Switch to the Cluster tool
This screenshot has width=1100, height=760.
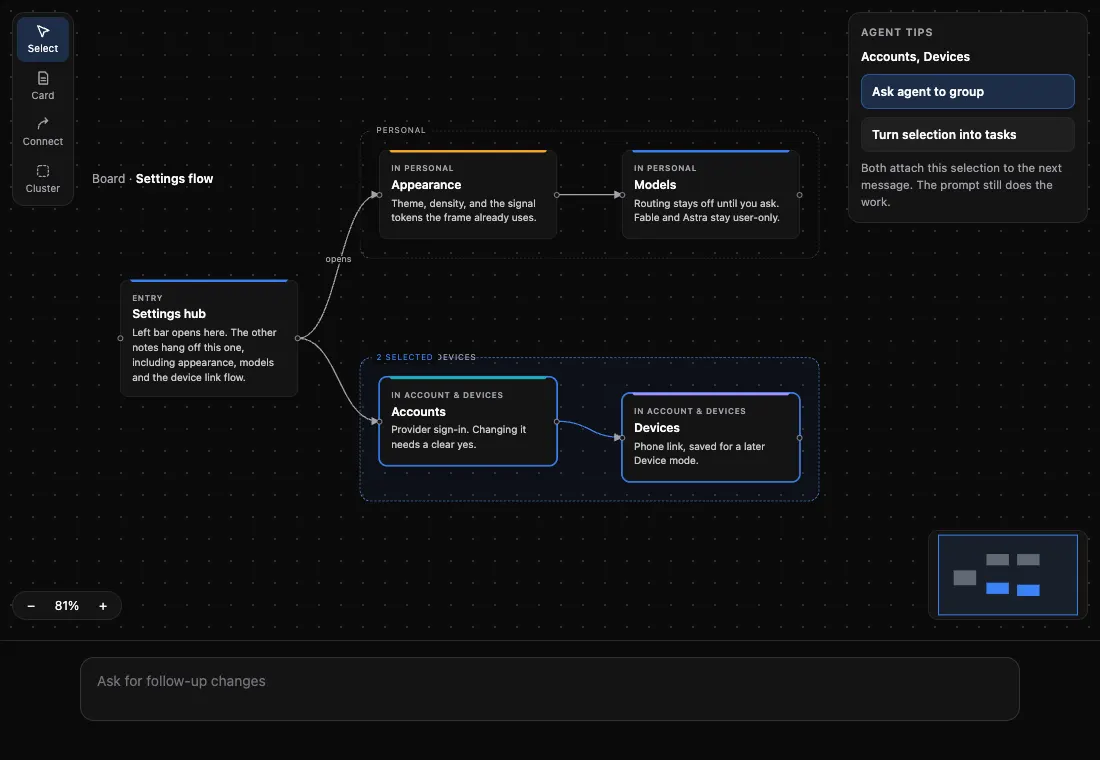43,179
